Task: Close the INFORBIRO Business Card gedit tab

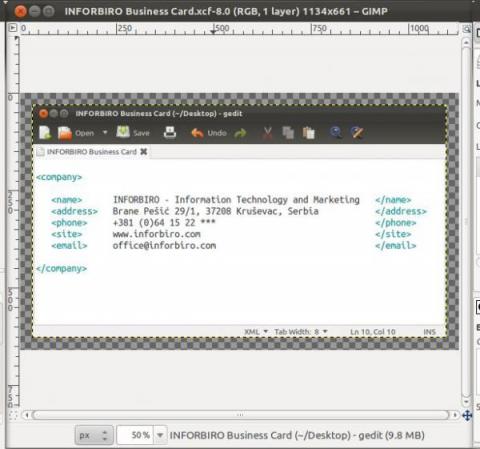Action: point(144,152)
